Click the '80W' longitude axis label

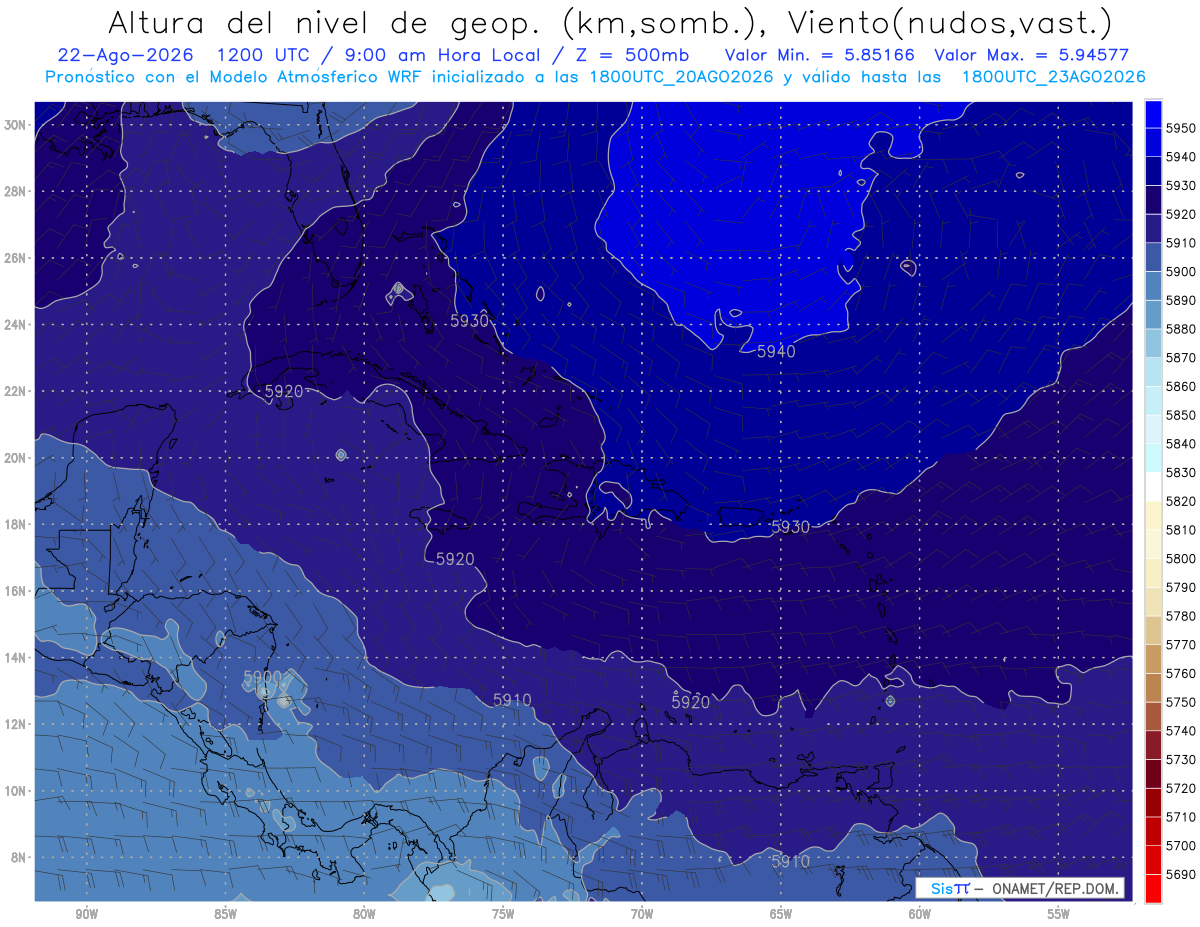(364, 915)
